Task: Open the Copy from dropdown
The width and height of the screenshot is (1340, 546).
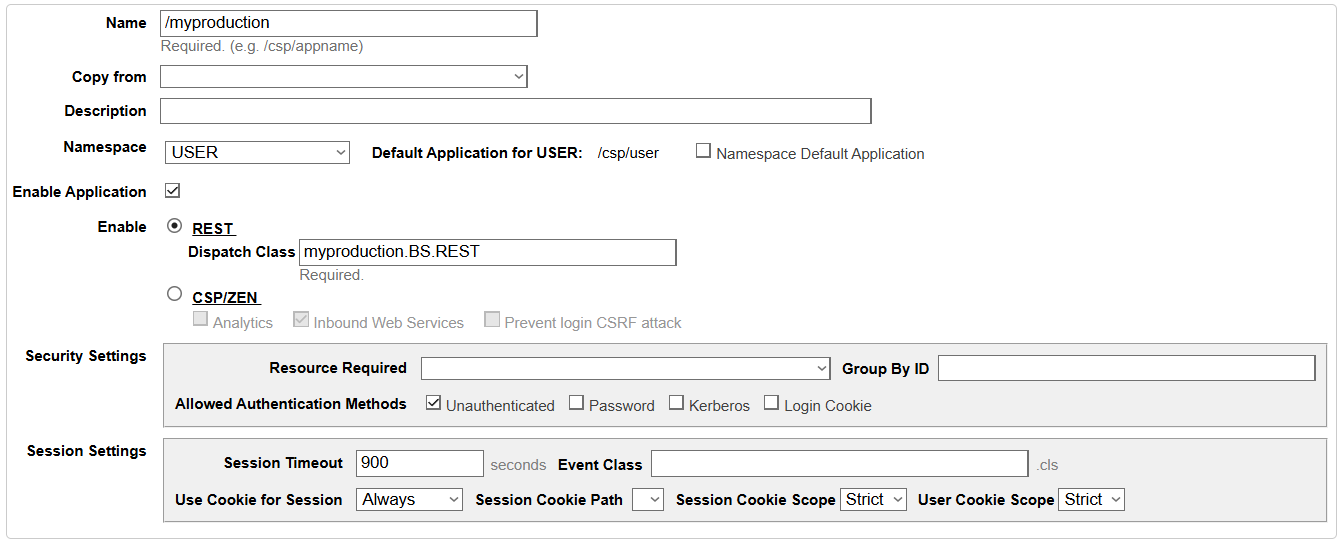Action: click(343, 77)
